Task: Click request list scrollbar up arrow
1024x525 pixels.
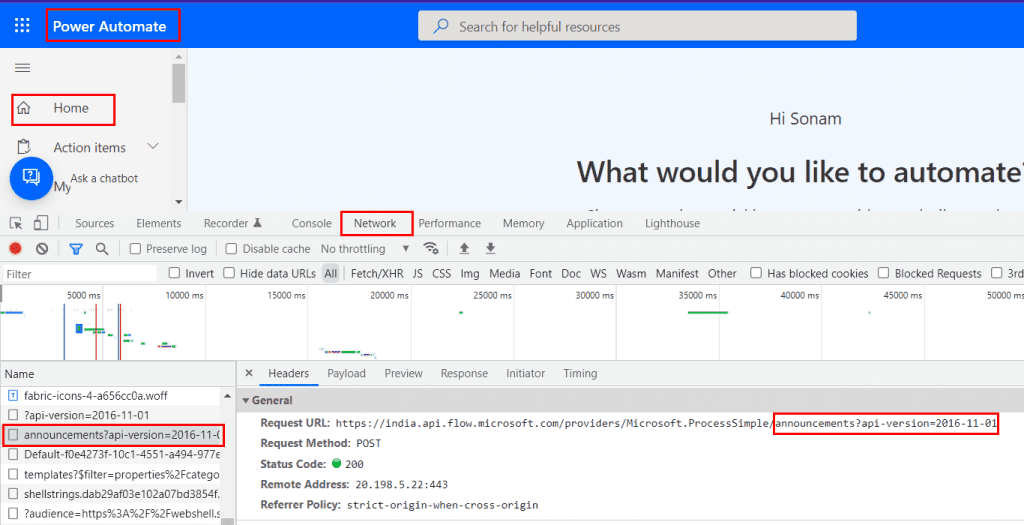Action: tap(227, 396)
